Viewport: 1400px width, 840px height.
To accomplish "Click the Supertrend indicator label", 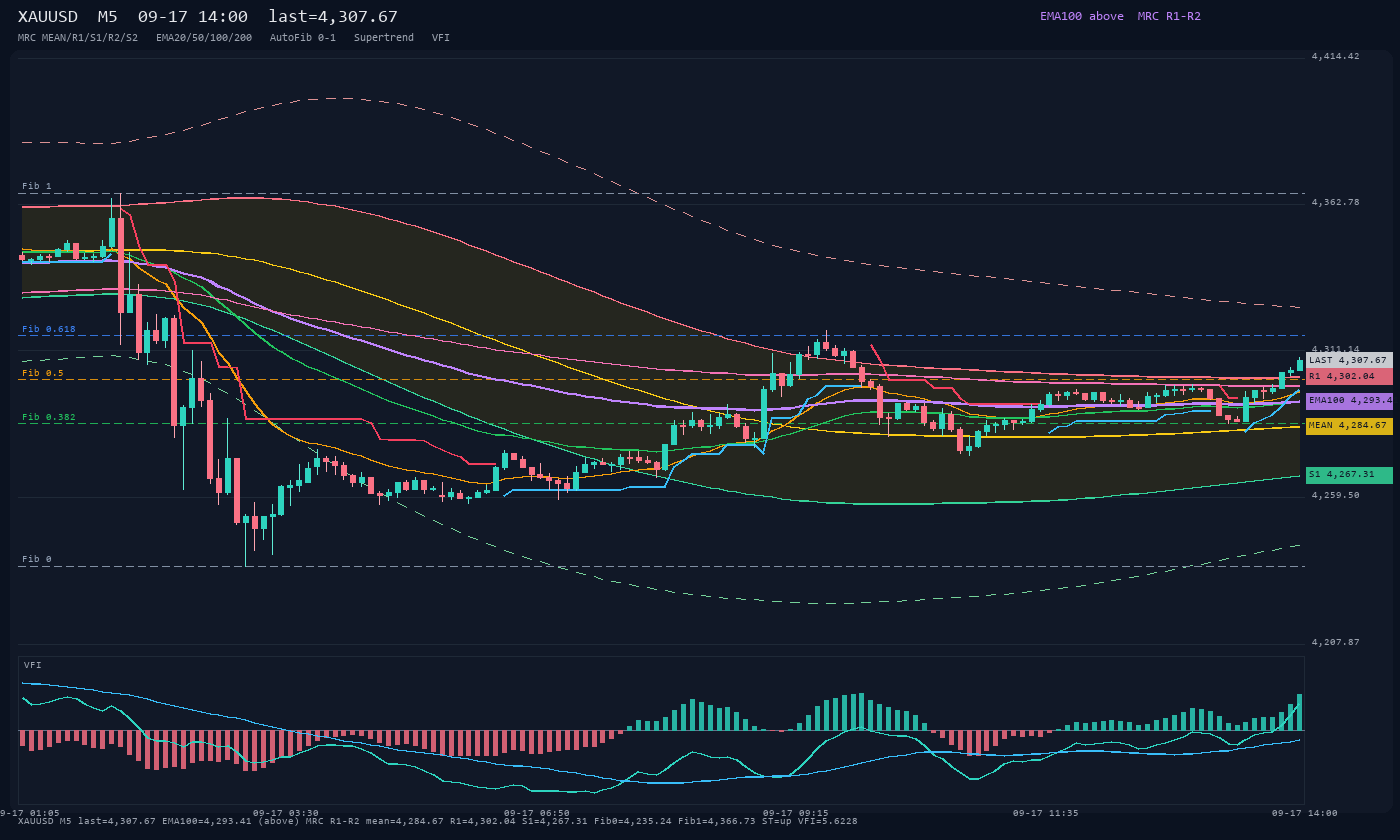I will coord(384,38).
